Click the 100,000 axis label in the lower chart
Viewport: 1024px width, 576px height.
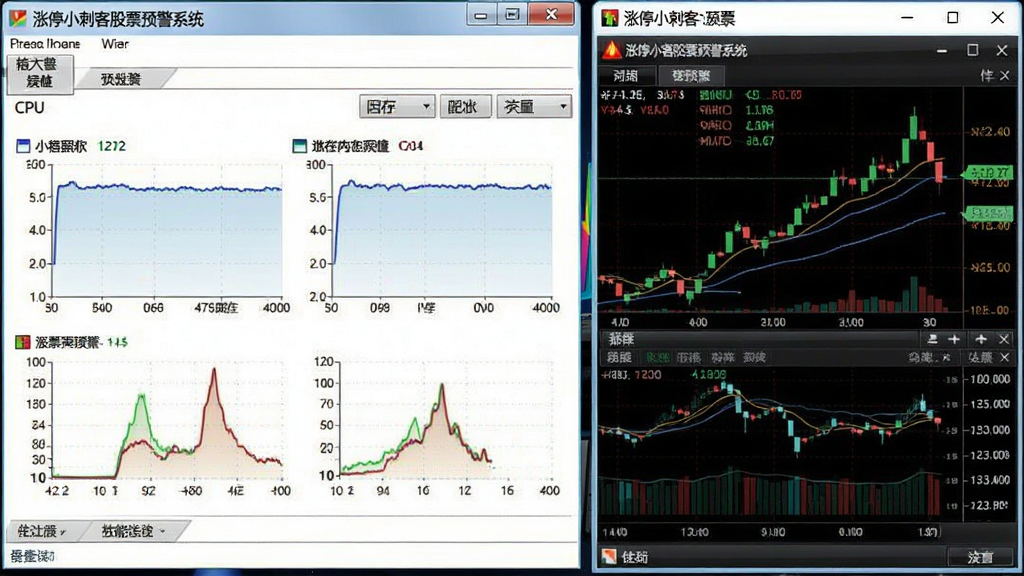[990, 379]
